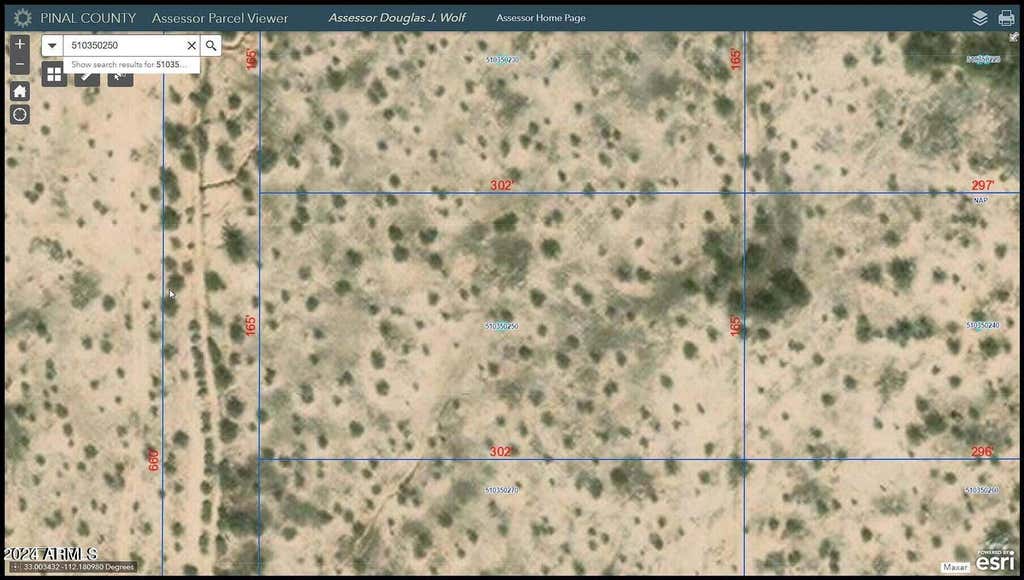Image resolution: width=1024 pixels, height=580 pixels.
Task: Choose 'Show search results for 51035...' suggestion
Action: click(x=131, y=65)
